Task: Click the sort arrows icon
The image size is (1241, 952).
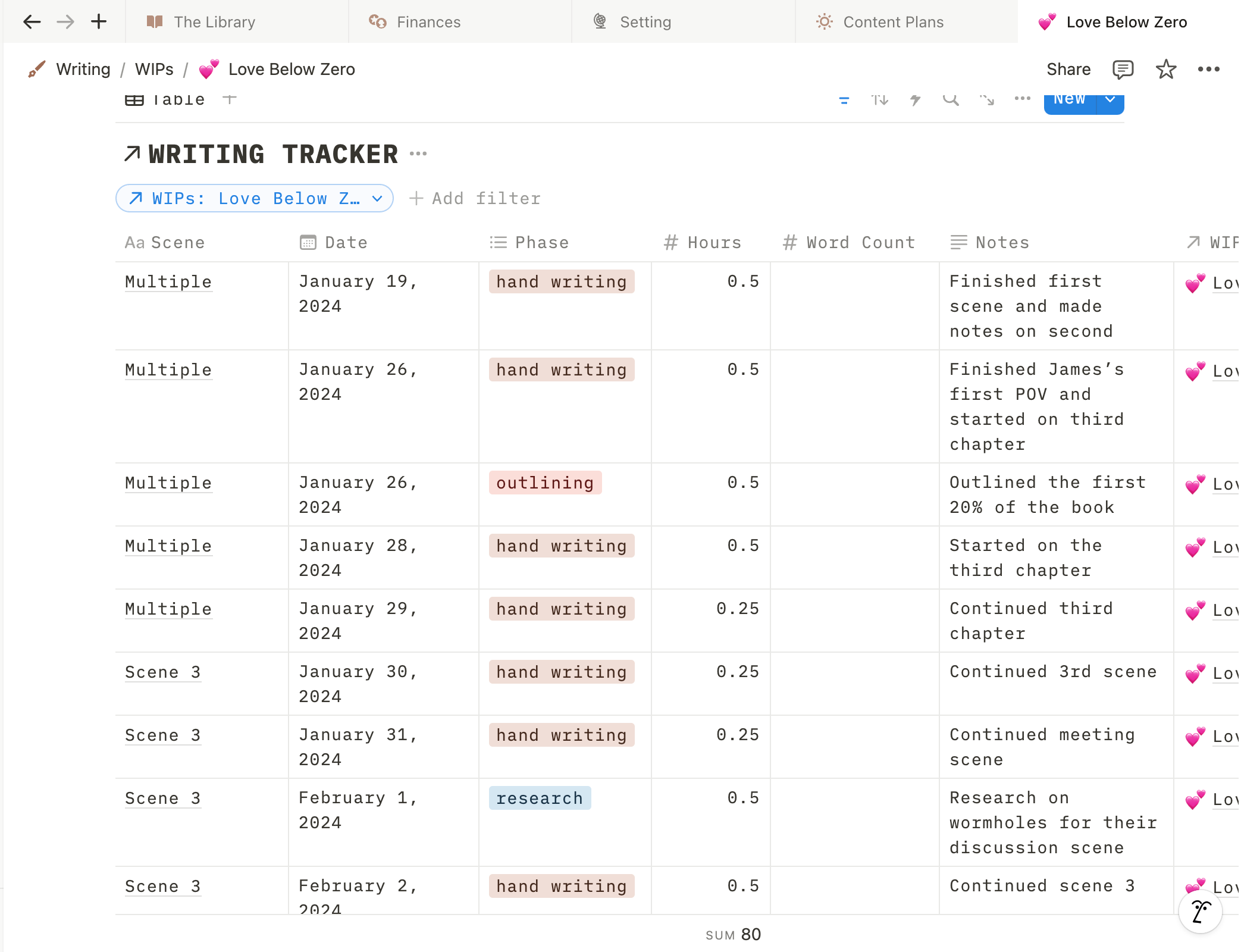Action: click(879, 100)
